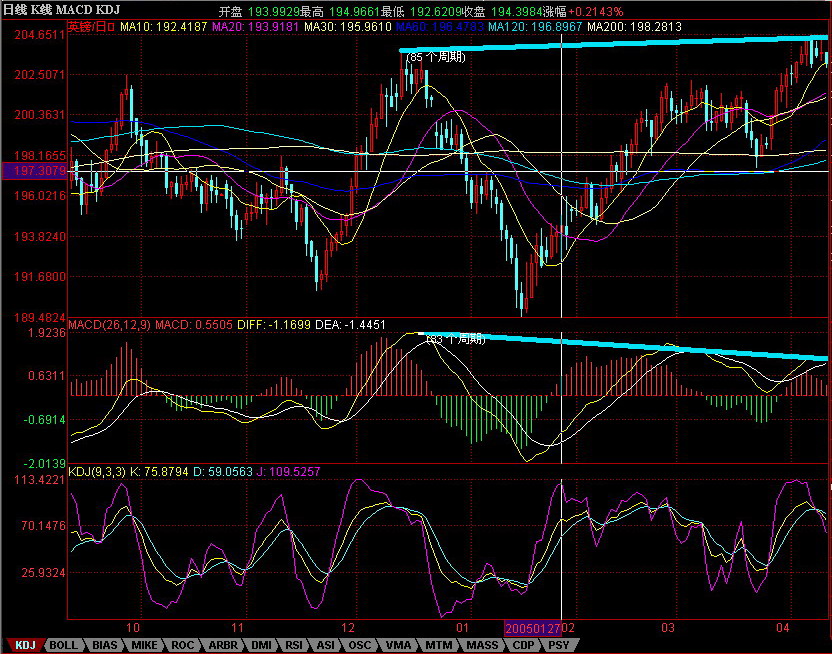Click the MA120: 196.8967 label
Screen dimensions: 832x654
[535, 26]
